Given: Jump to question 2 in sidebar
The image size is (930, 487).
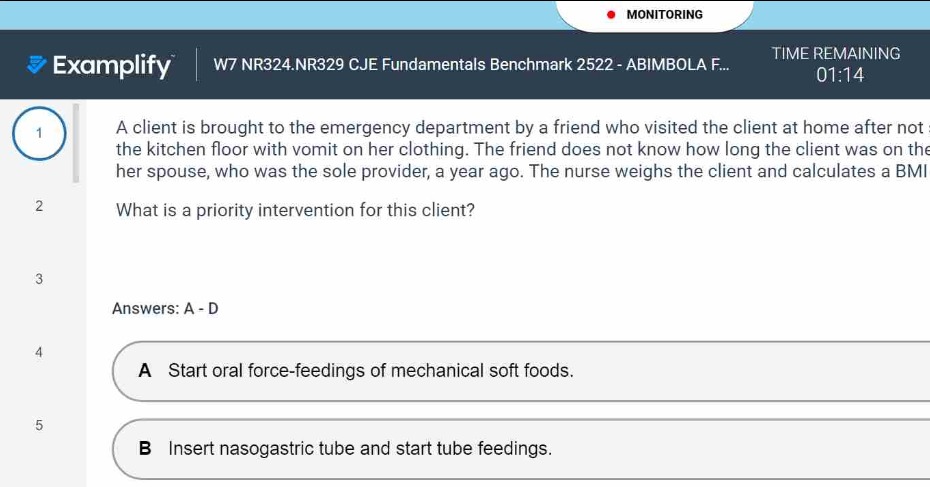Looking at the screenshot, I should click(x=39, y=206).
